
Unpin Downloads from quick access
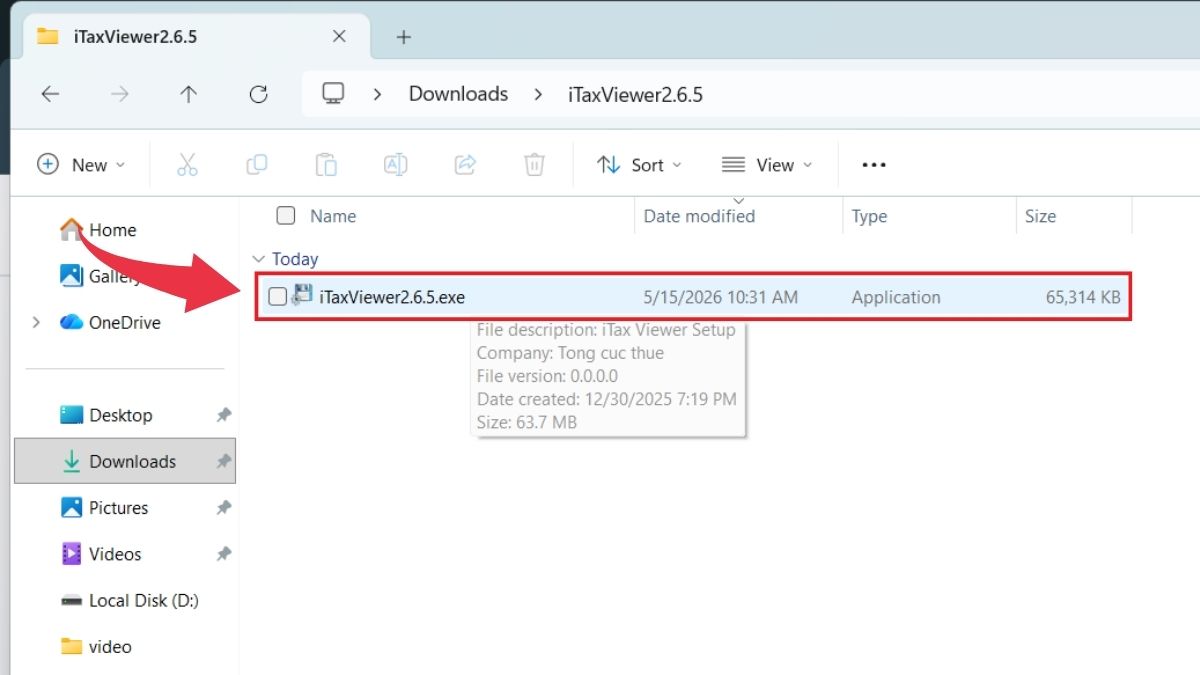click(x=224, y=461)
